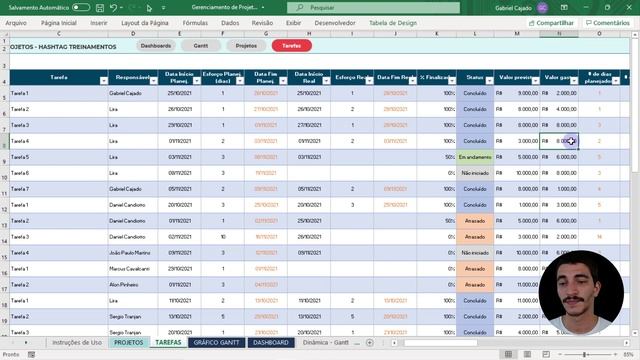The height and width of the screenshot is (360, 640).
Task: Click the Comentários button
Action: (608, 23)
